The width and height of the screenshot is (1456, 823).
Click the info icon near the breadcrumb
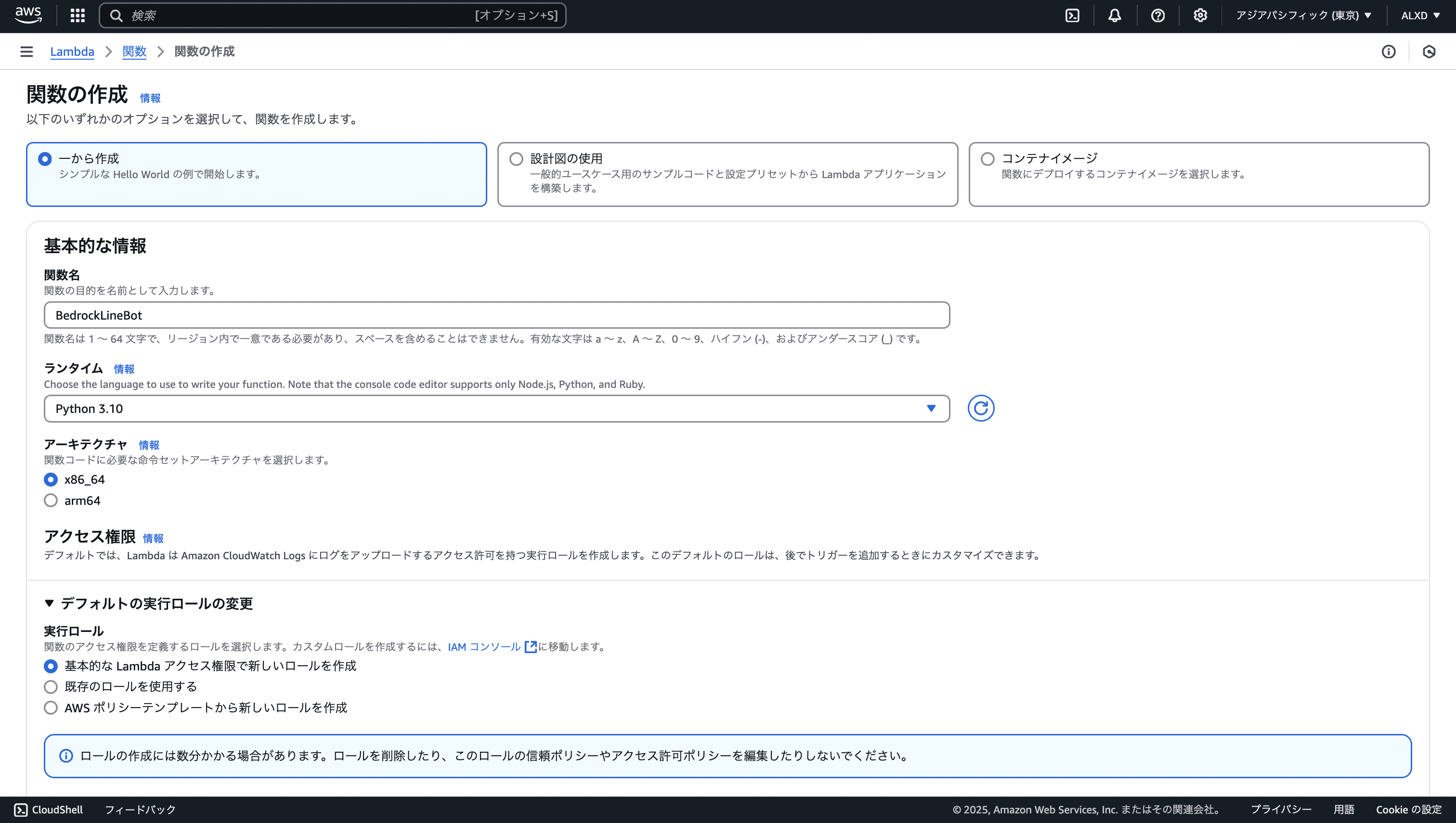pyautogui.click(x=1389, y=51)
